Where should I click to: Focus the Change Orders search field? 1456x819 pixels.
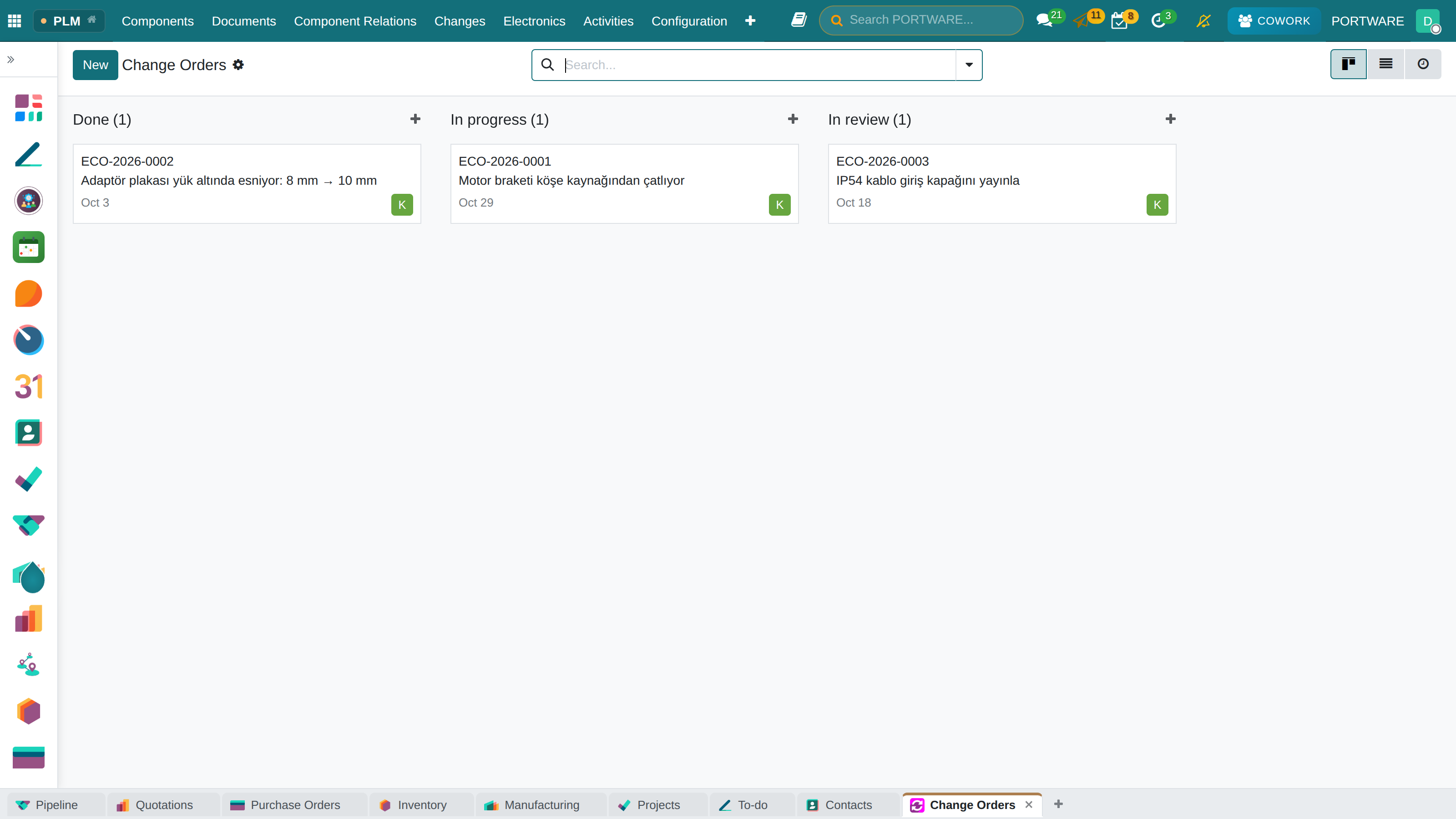pyautogui.click(x=759, y=65)
